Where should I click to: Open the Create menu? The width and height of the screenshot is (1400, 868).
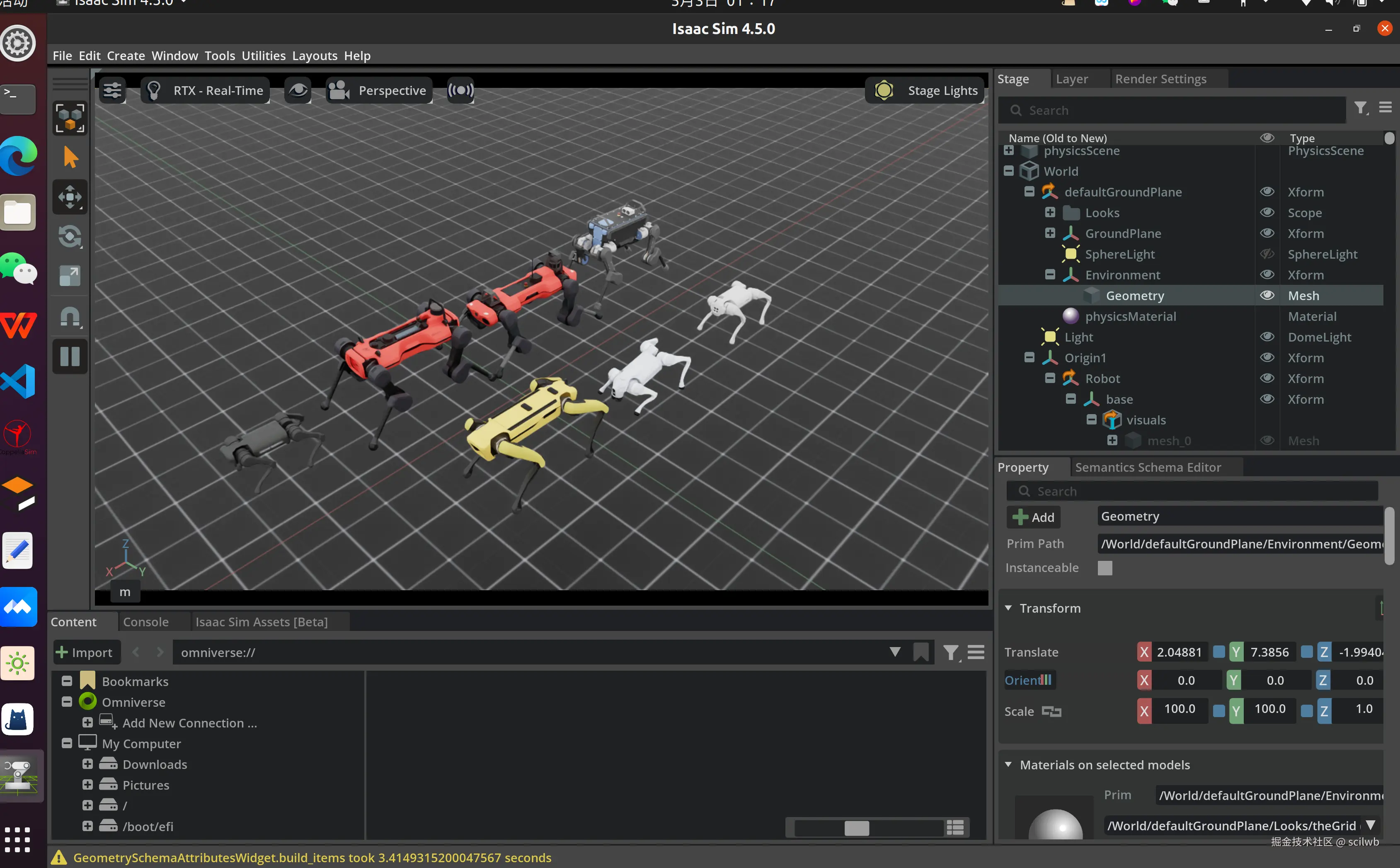pos(126,56)
